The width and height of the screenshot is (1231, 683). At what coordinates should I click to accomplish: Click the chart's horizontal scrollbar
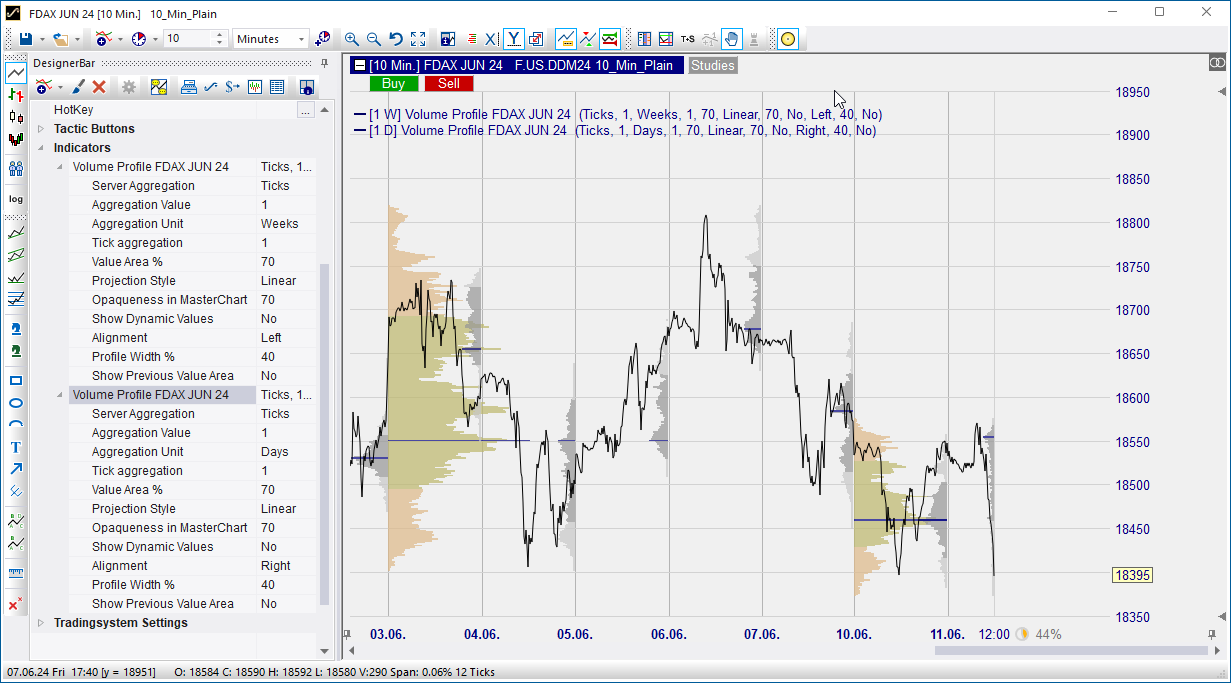(1070, 650)
